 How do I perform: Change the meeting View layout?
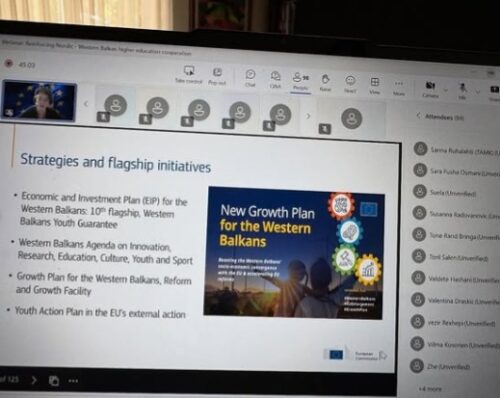pyautogui.click(x=375, y=85)
